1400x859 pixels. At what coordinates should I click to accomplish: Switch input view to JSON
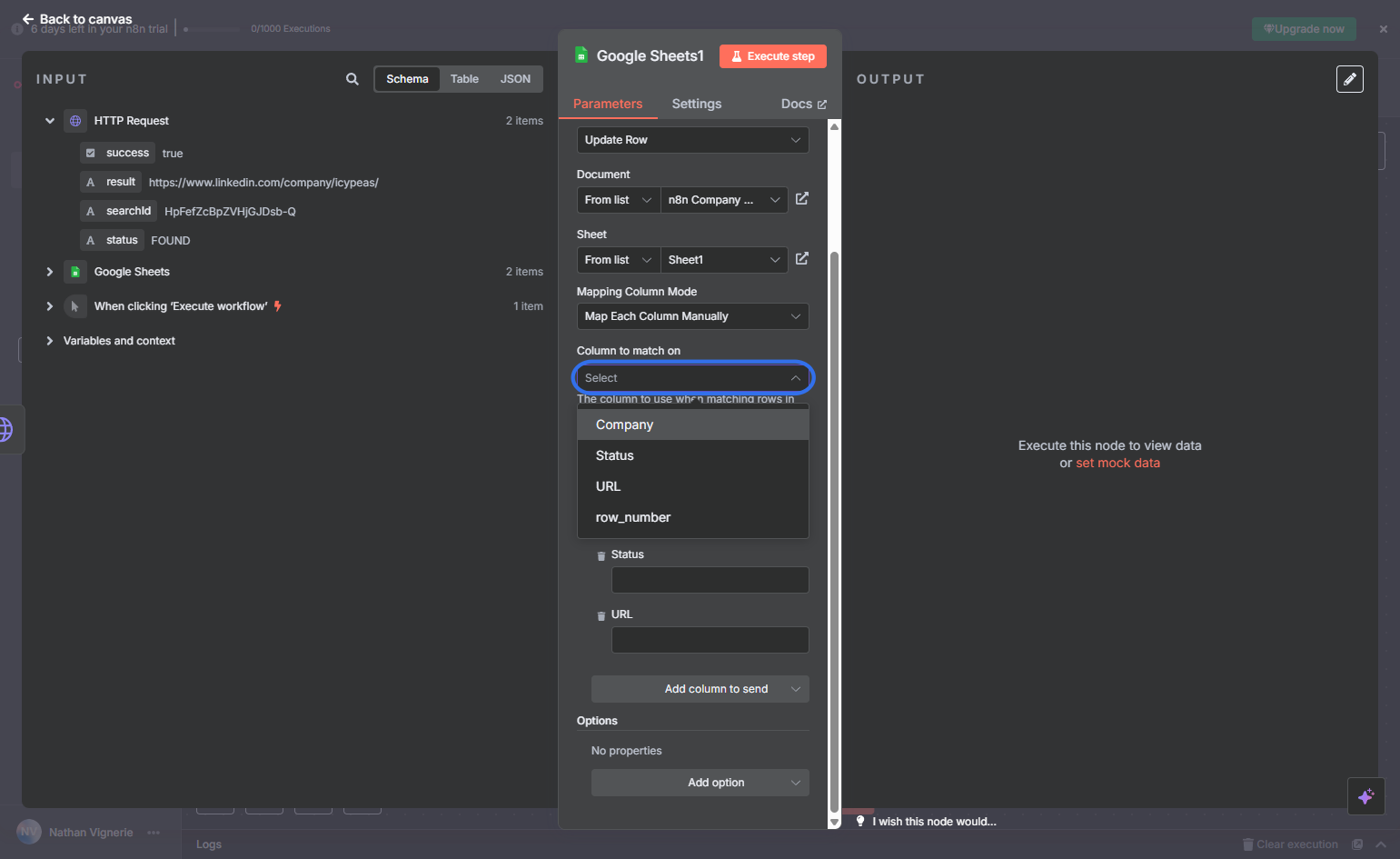click(515, 79)
